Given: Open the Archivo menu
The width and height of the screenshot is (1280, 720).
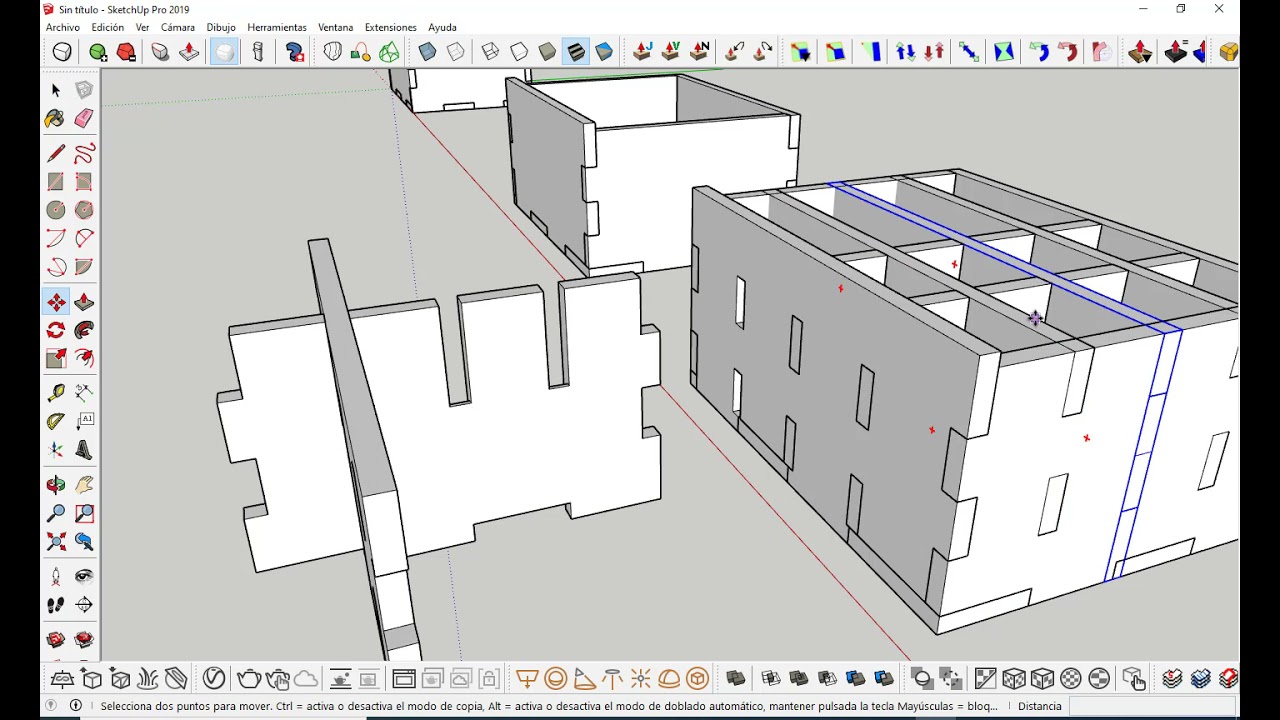Looking at the screenshot, I should point(63,27).
